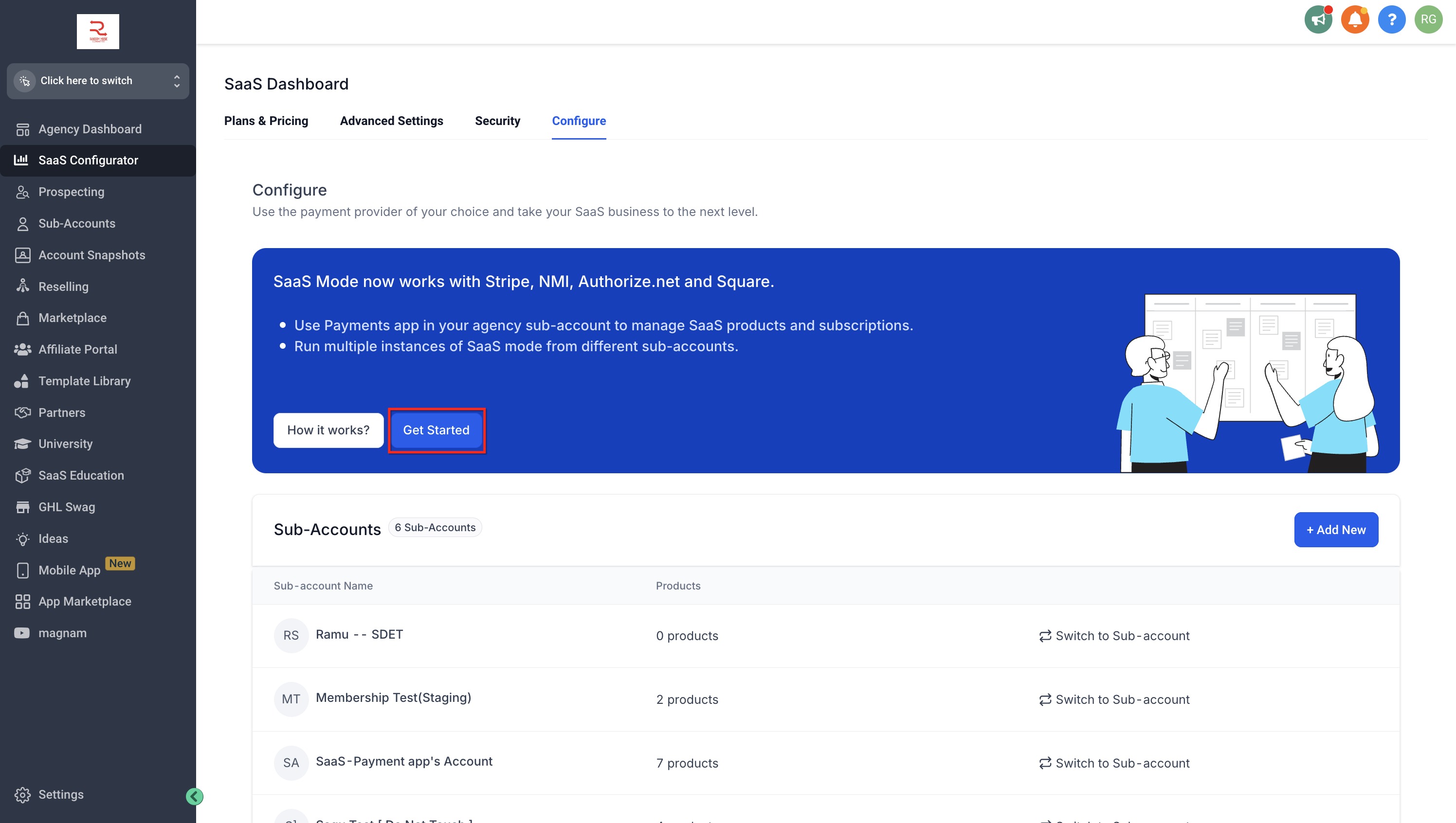Click the Membership Test(Staging) row name
The height and width of the screenshot is (823, 1456).
point(393,698)
